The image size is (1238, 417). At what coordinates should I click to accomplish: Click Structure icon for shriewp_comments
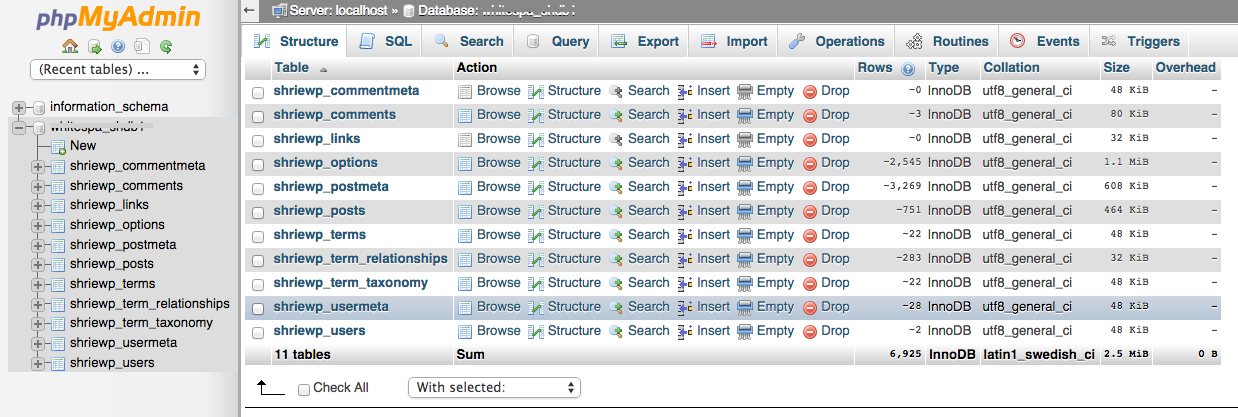pyautogui.click(x=535, y=115)
